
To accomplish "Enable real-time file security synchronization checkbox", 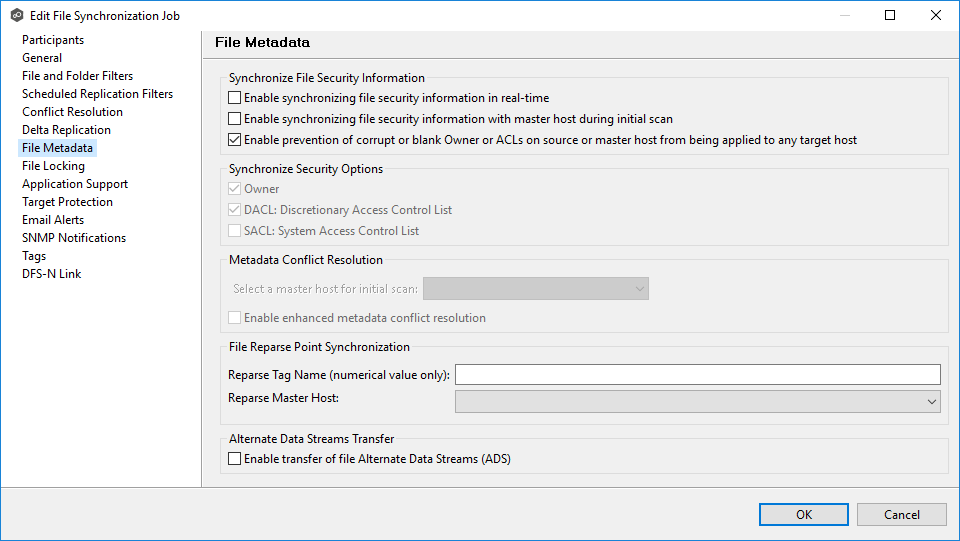I will point(234,98).
